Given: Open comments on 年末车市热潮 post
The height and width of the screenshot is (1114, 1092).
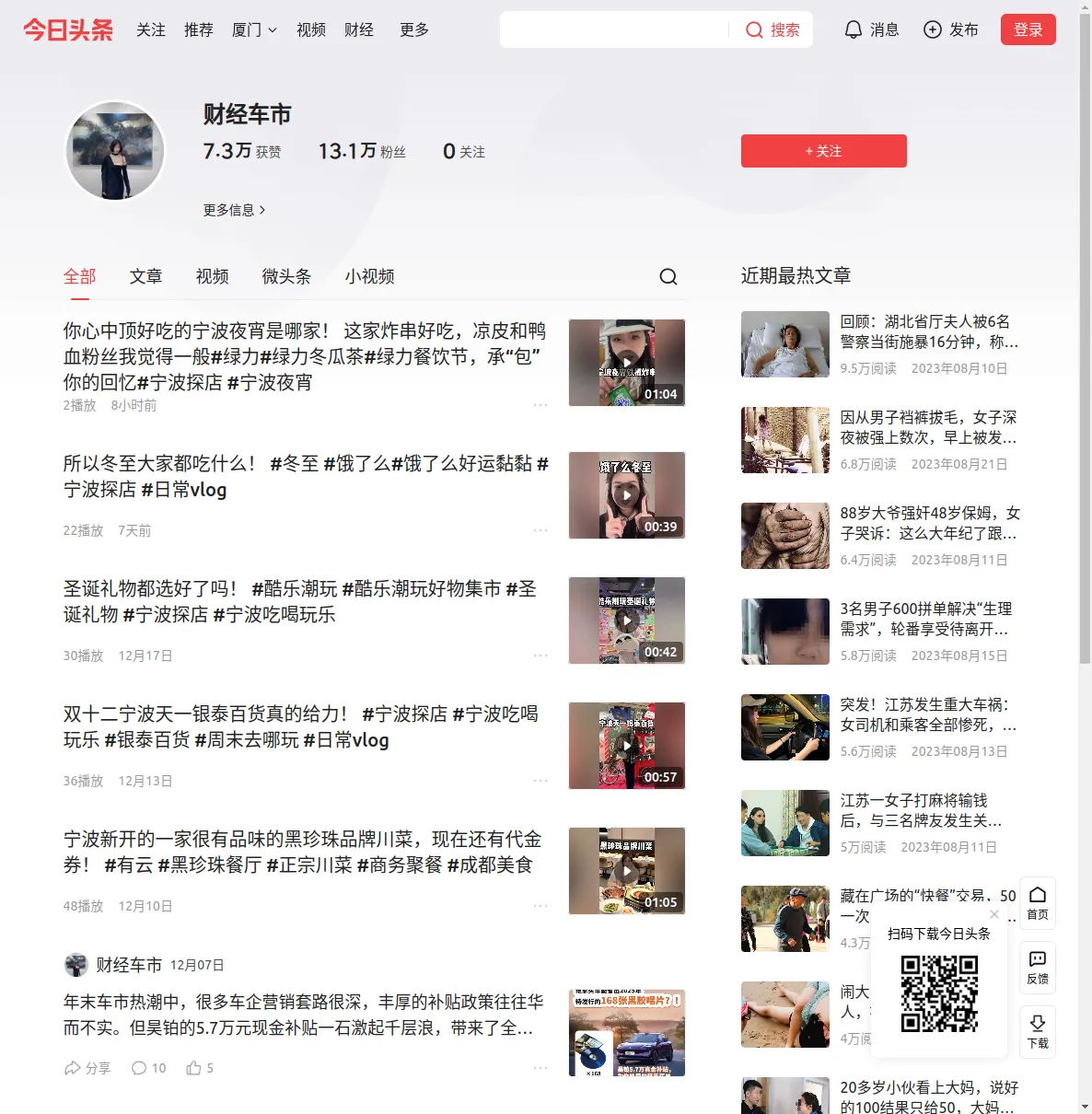Looking at the screenshot, I should point(149,1068).
